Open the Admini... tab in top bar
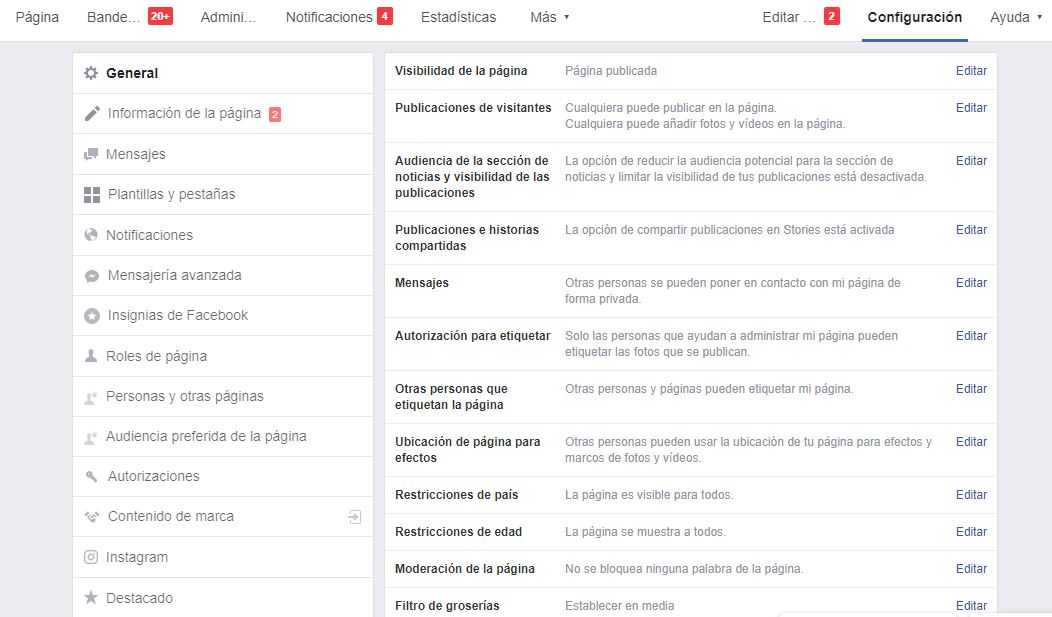The height and width of the screenshot is (617, 1052). (x=228, y=17)
